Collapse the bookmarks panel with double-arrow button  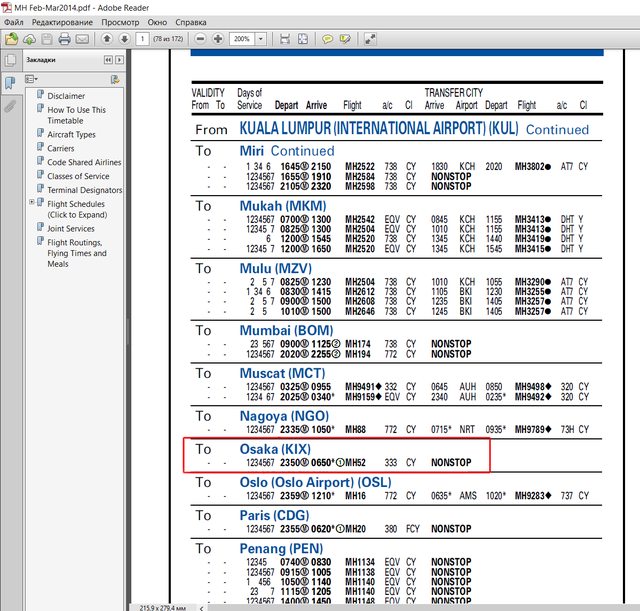tap(108, 60)
